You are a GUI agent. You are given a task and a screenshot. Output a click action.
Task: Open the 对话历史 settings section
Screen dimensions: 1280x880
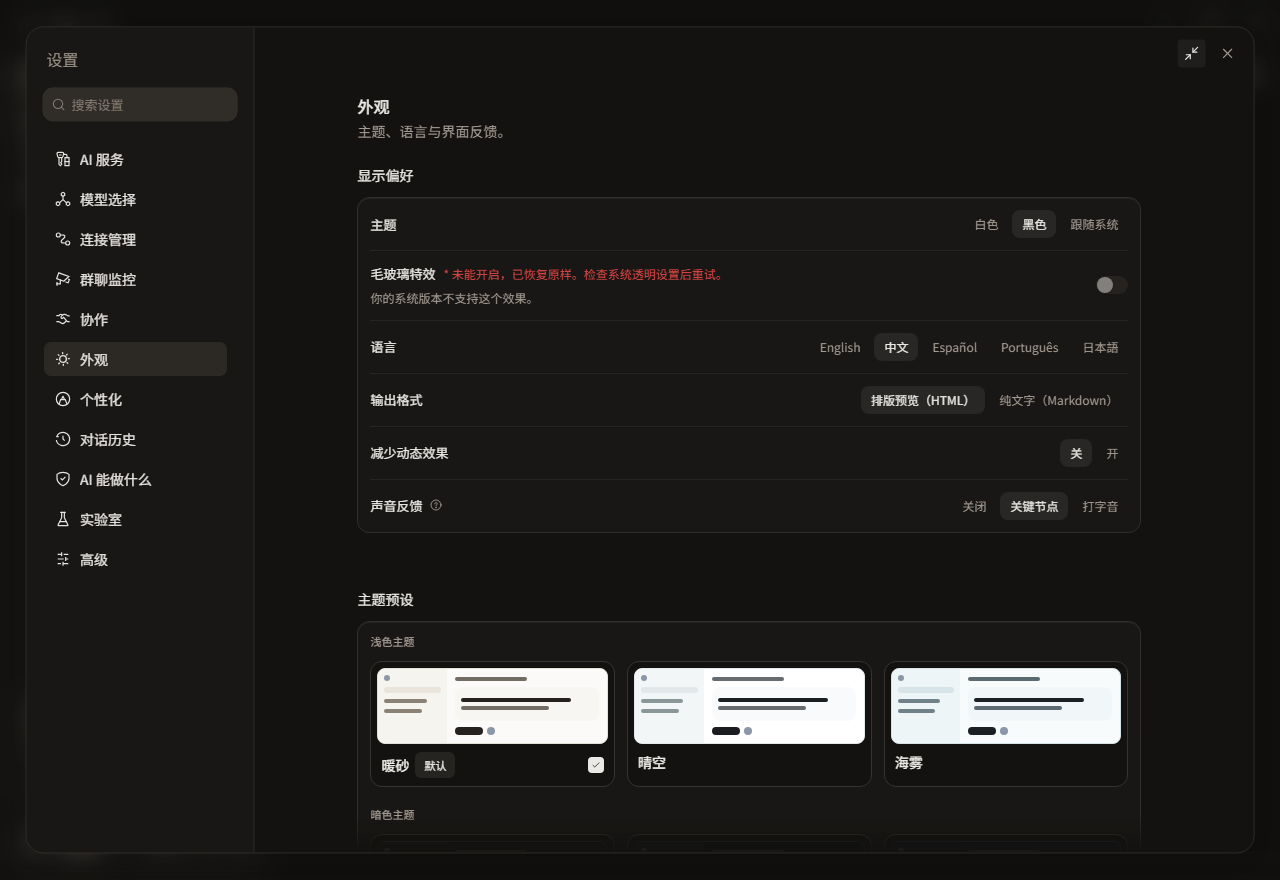click(135, 440)
